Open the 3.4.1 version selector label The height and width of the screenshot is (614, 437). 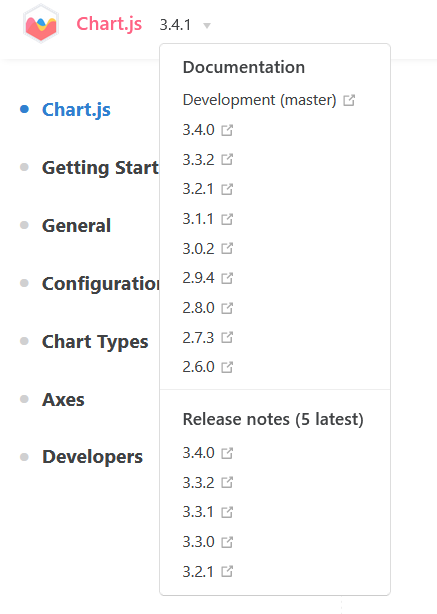pos(175,25)
